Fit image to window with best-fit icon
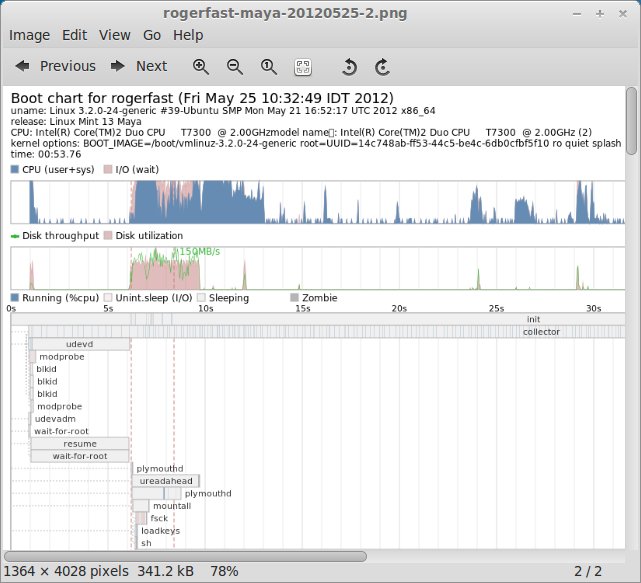This screenshot has height=583, width=641. click(x=302, y=66)
